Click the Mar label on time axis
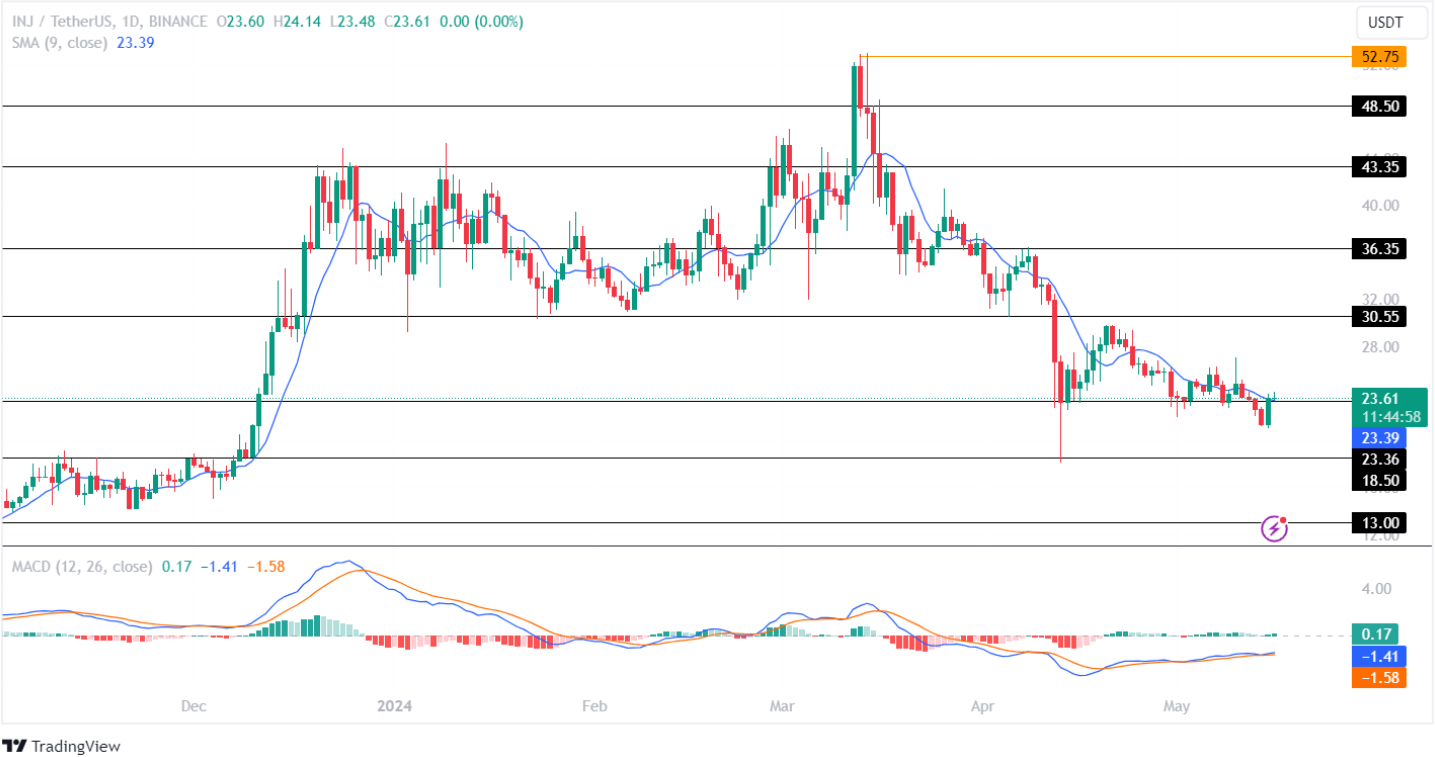 [782, 707]
